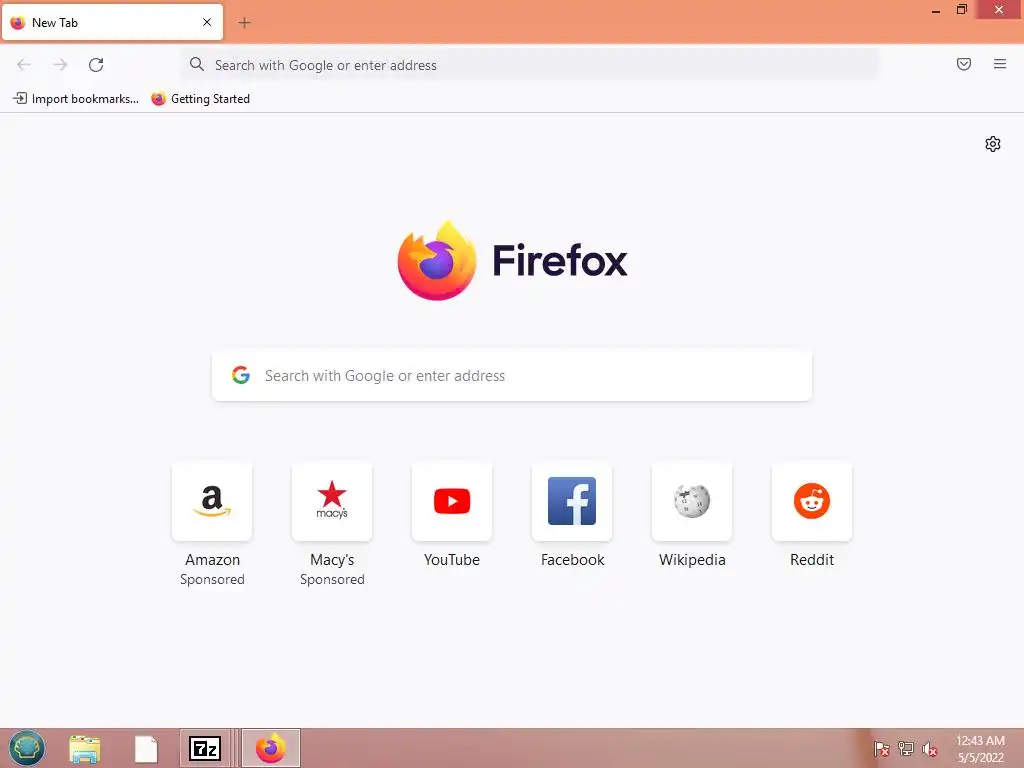Open Action Center flag tray icon
Image resolution: width=1024 pixels, height=768 pixels.
click(881, 749)
